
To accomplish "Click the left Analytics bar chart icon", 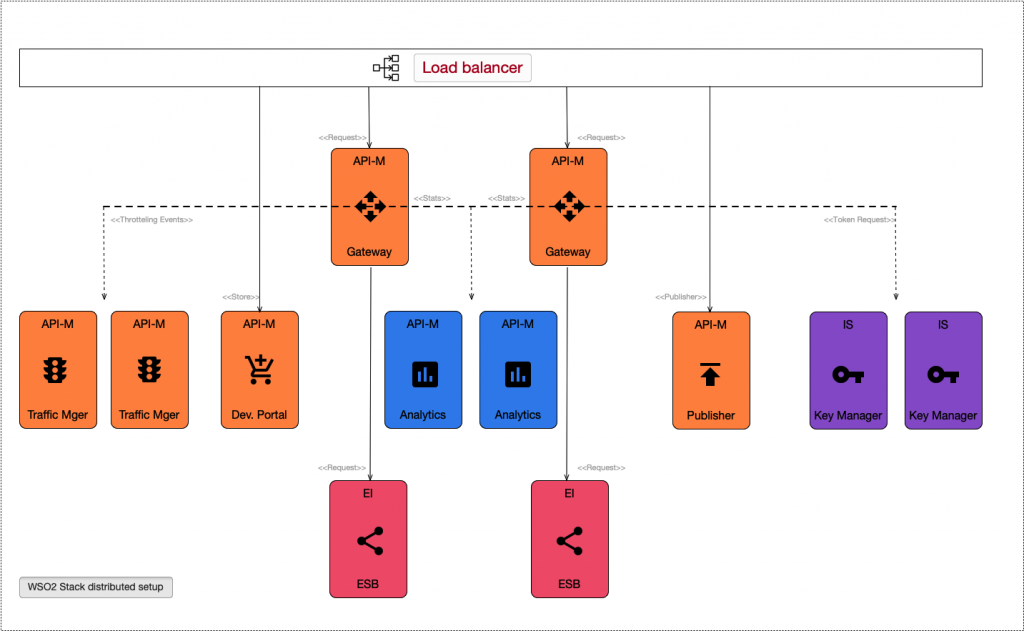I will click(425, 374).
